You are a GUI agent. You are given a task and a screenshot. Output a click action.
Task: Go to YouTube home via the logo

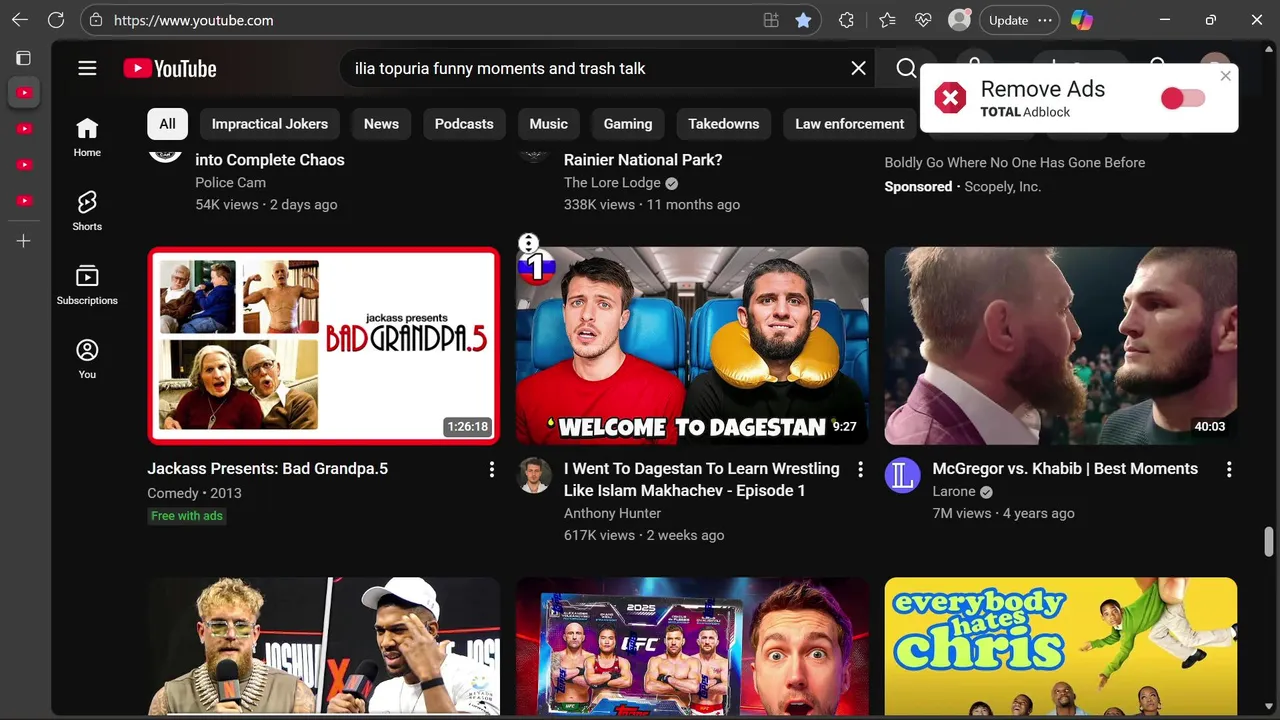170,68
